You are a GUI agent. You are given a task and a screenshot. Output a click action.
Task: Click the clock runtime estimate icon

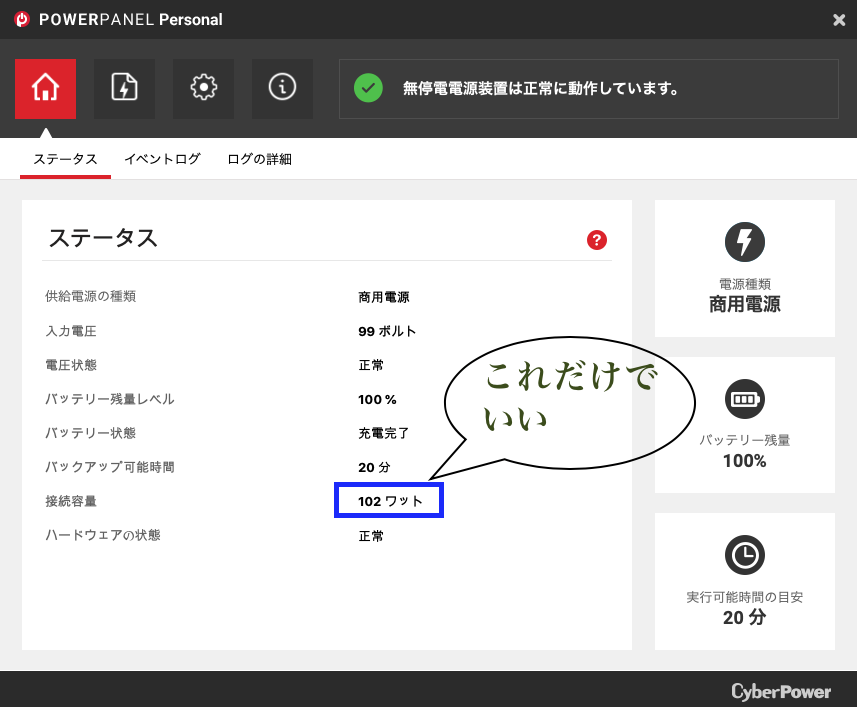tap(744, 555)
